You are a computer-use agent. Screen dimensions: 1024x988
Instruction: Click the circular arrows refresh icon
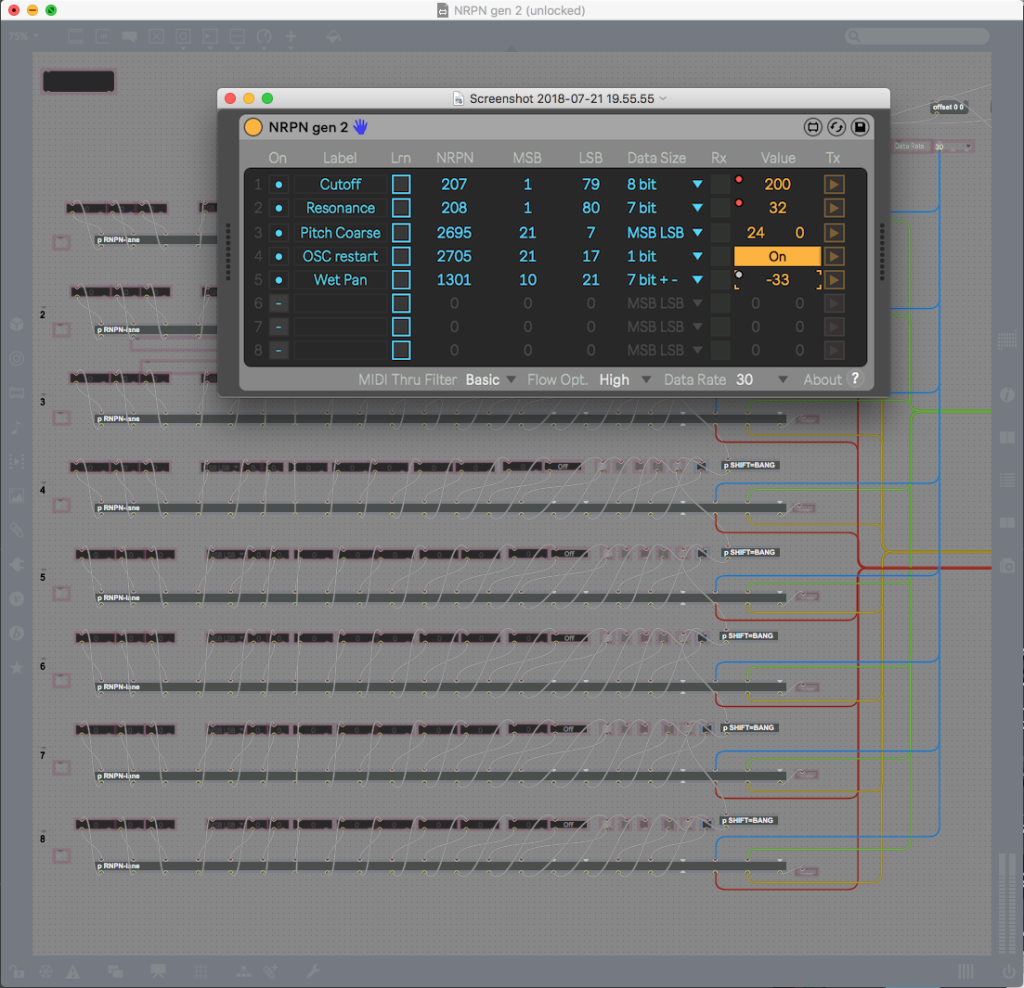click(x=836, y=127)
